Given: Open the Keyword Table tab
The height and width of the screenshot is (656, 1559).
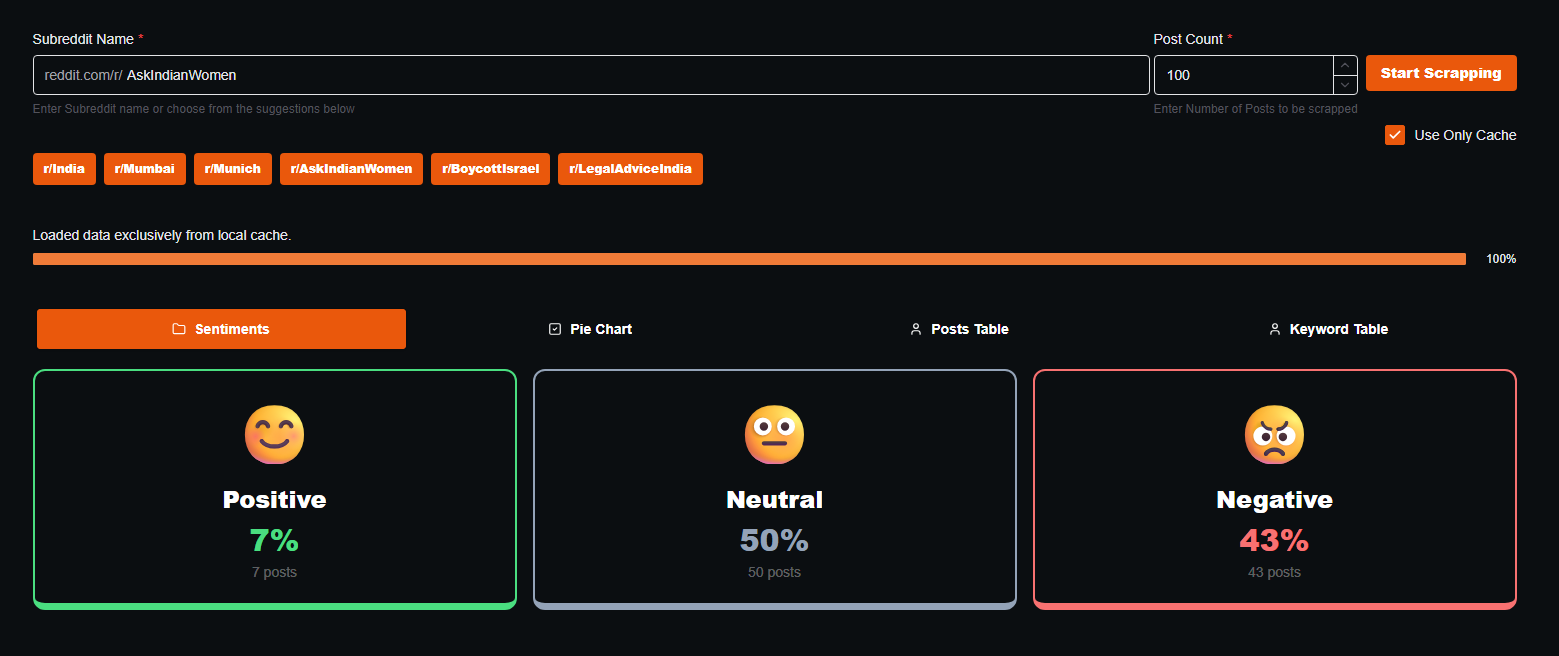Looking at the screenshot, I should (x=1328, y=329).
